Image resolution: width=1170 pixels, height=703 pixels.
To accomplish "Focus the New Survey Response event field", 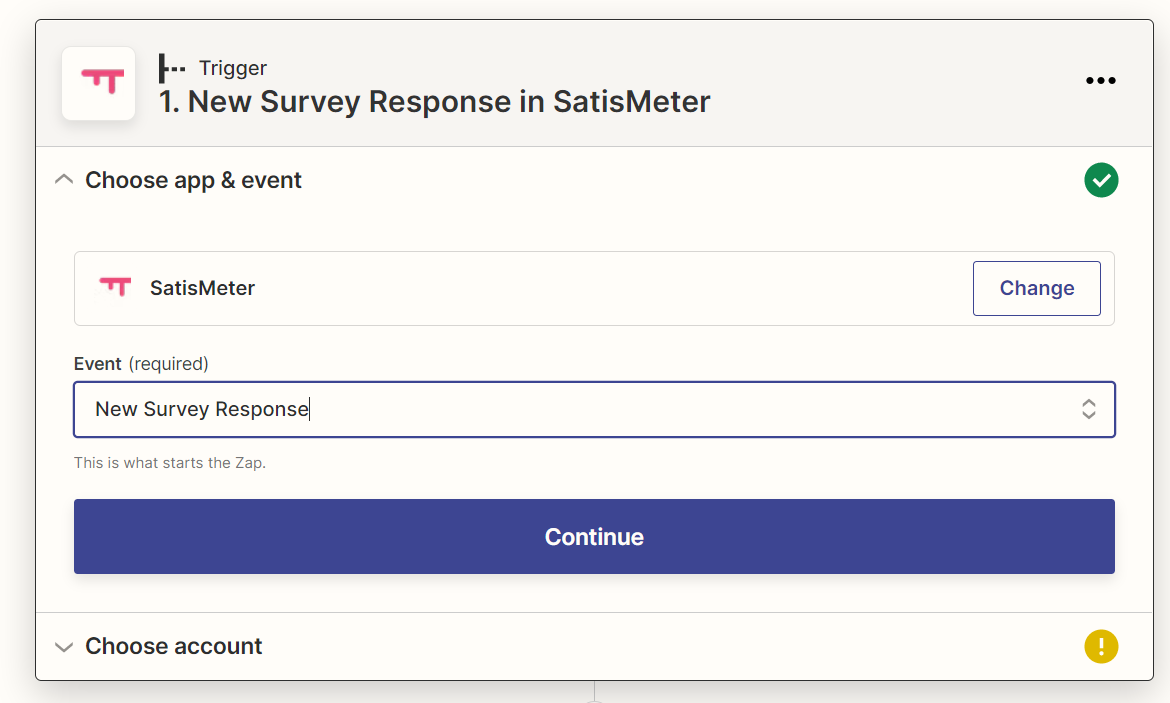I will [x=594, y=409].
